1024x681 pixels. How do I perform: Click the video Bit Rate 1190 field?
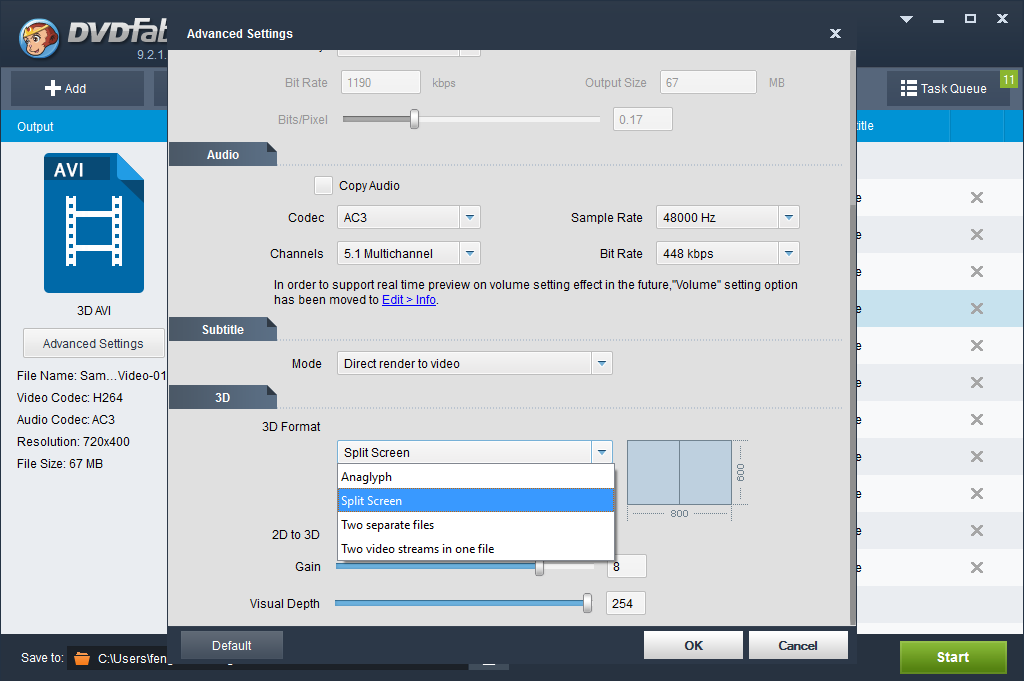(x=381, y=82)
